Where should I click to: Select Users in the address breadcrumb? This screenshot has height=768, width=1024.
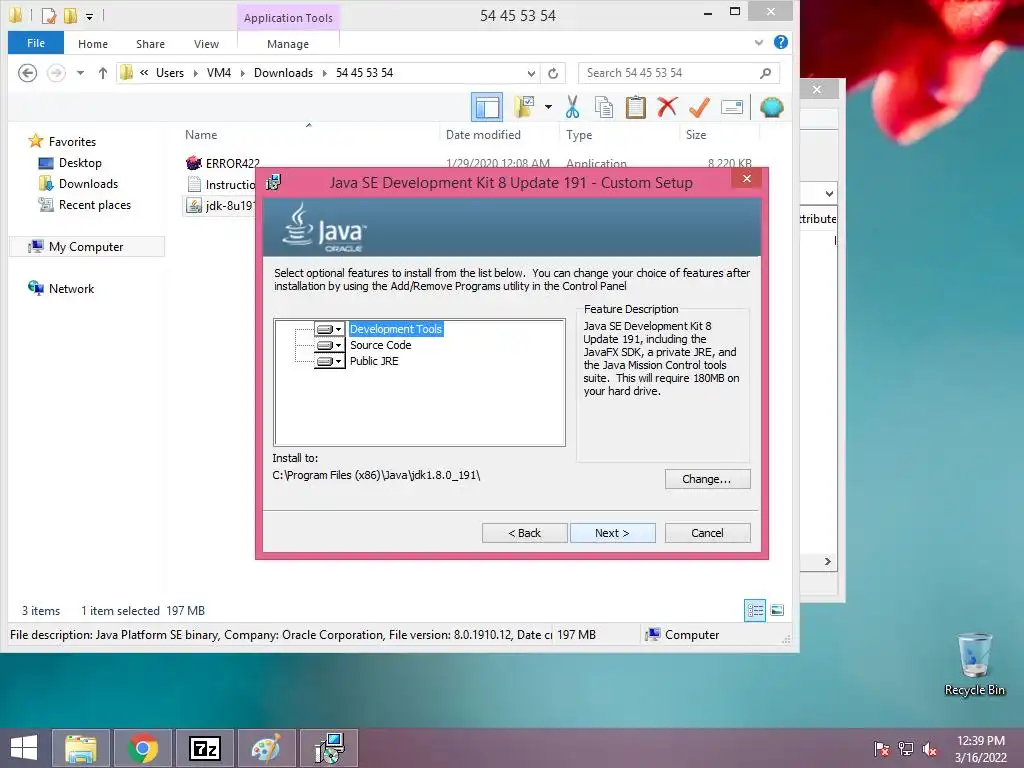click(170, 73)
